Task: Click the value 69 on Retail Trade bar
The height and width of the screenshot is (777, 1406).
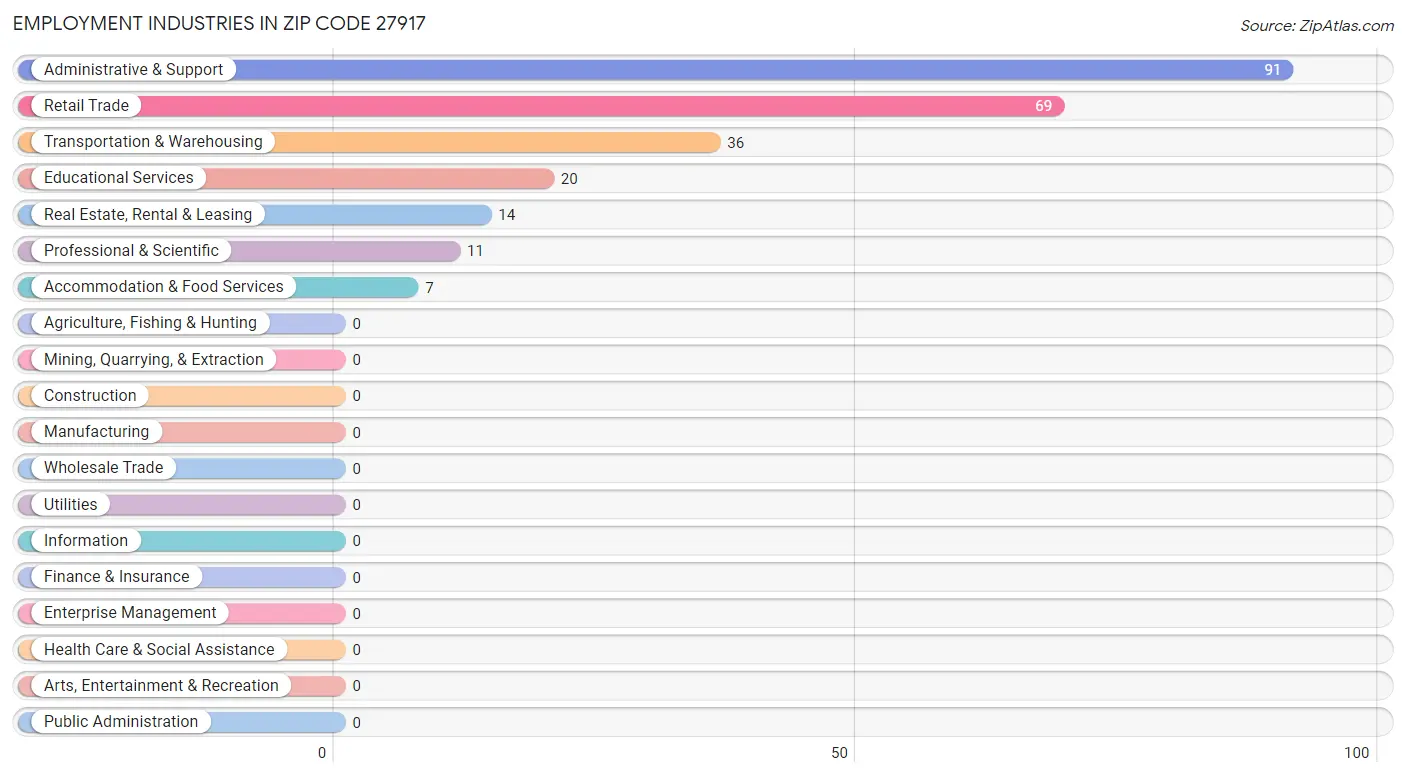Action: tap(1043, 106)
